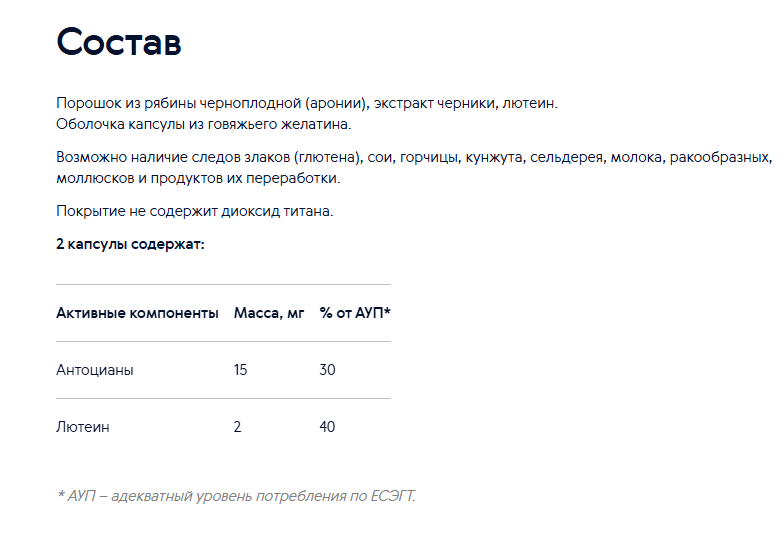This screenshot has width=784, height=536.
Task: Click the "Покрытие не содержит диоксид титана" text
Action: click(194, 211)
